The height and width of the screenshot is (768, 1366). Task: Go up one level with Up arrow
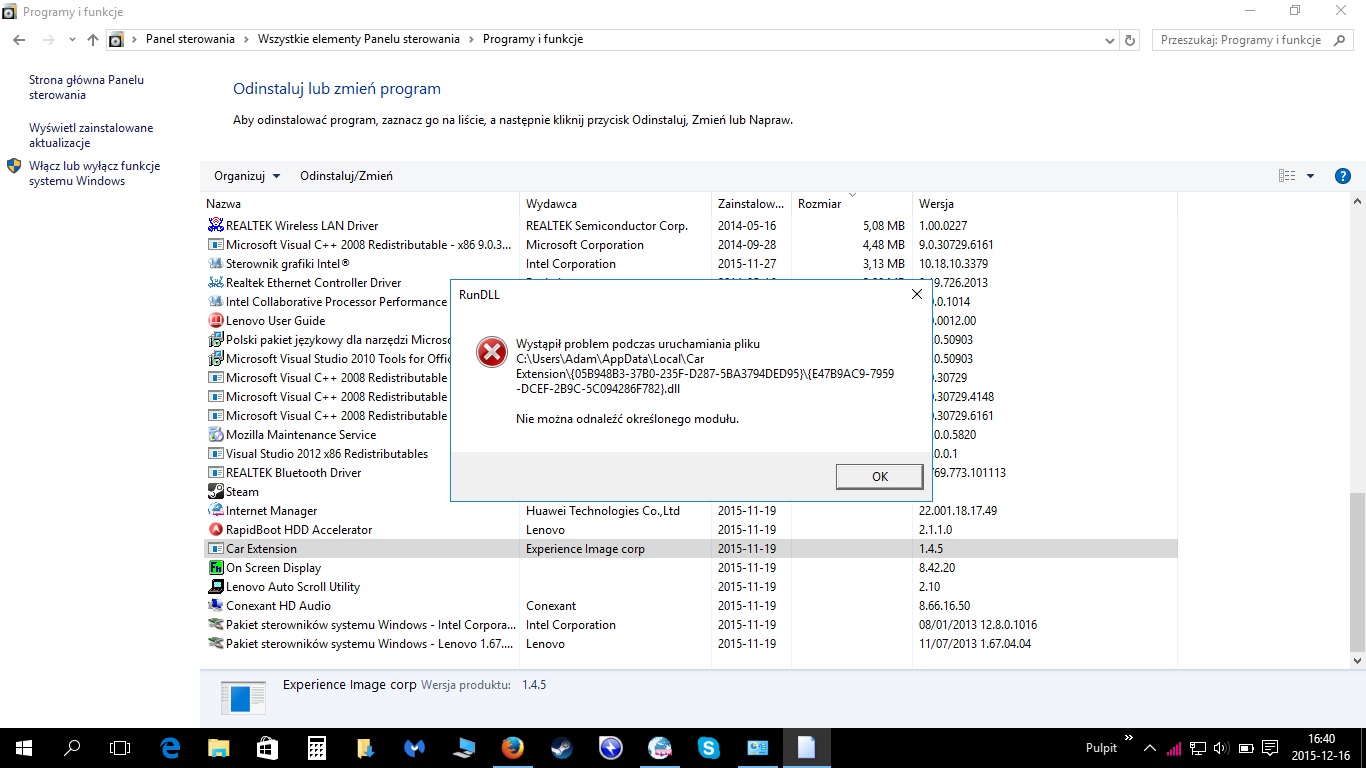point(93,40)
